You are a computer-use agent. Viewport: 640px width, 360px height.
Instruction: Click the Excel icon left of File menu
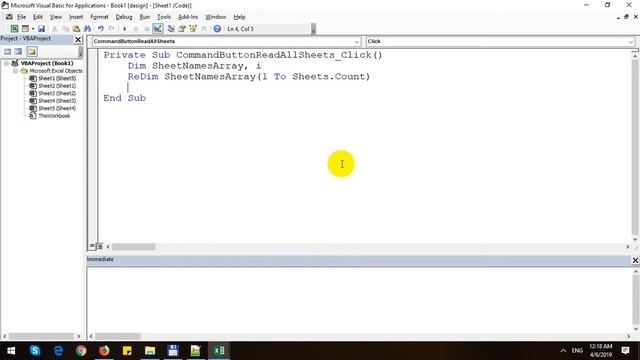pos(9,17)
